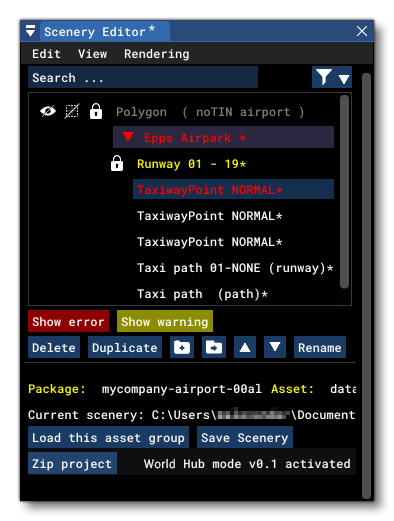This screenshot has height=521, width=394.
Task: Click package name mycompany-airport-00al
Action: pos(182,389)
